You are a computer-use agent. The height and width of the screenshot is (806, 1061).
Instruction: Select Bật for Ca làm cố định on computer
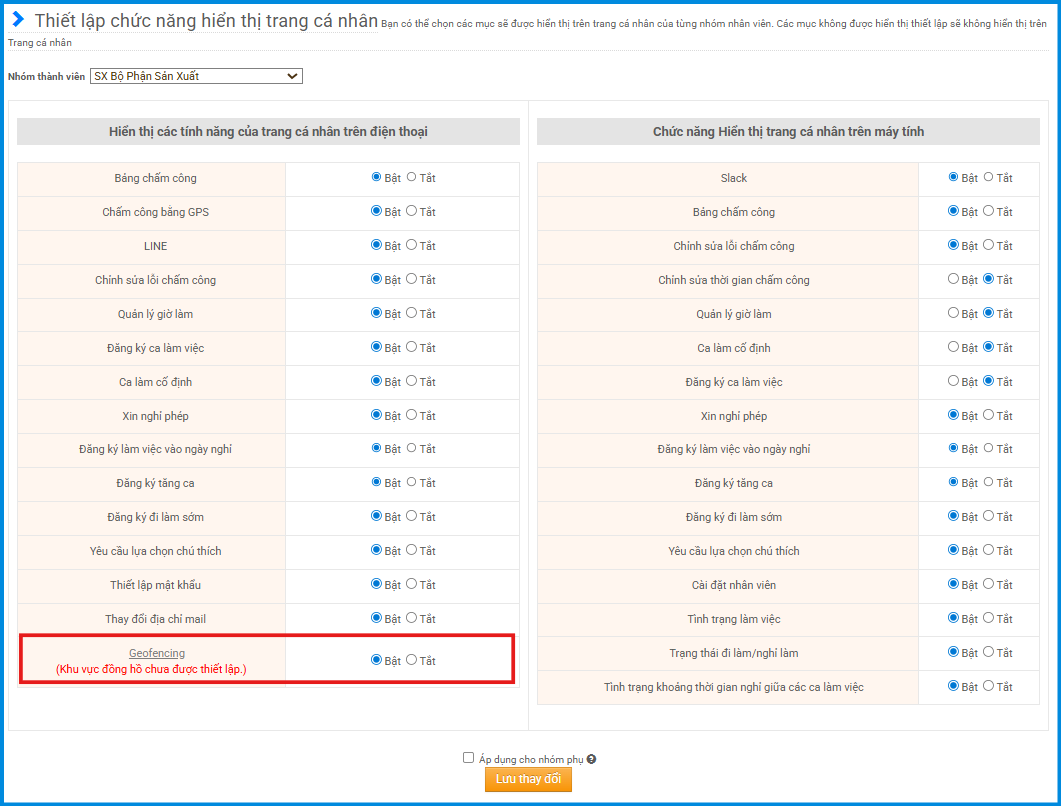(x=953, y=347)
